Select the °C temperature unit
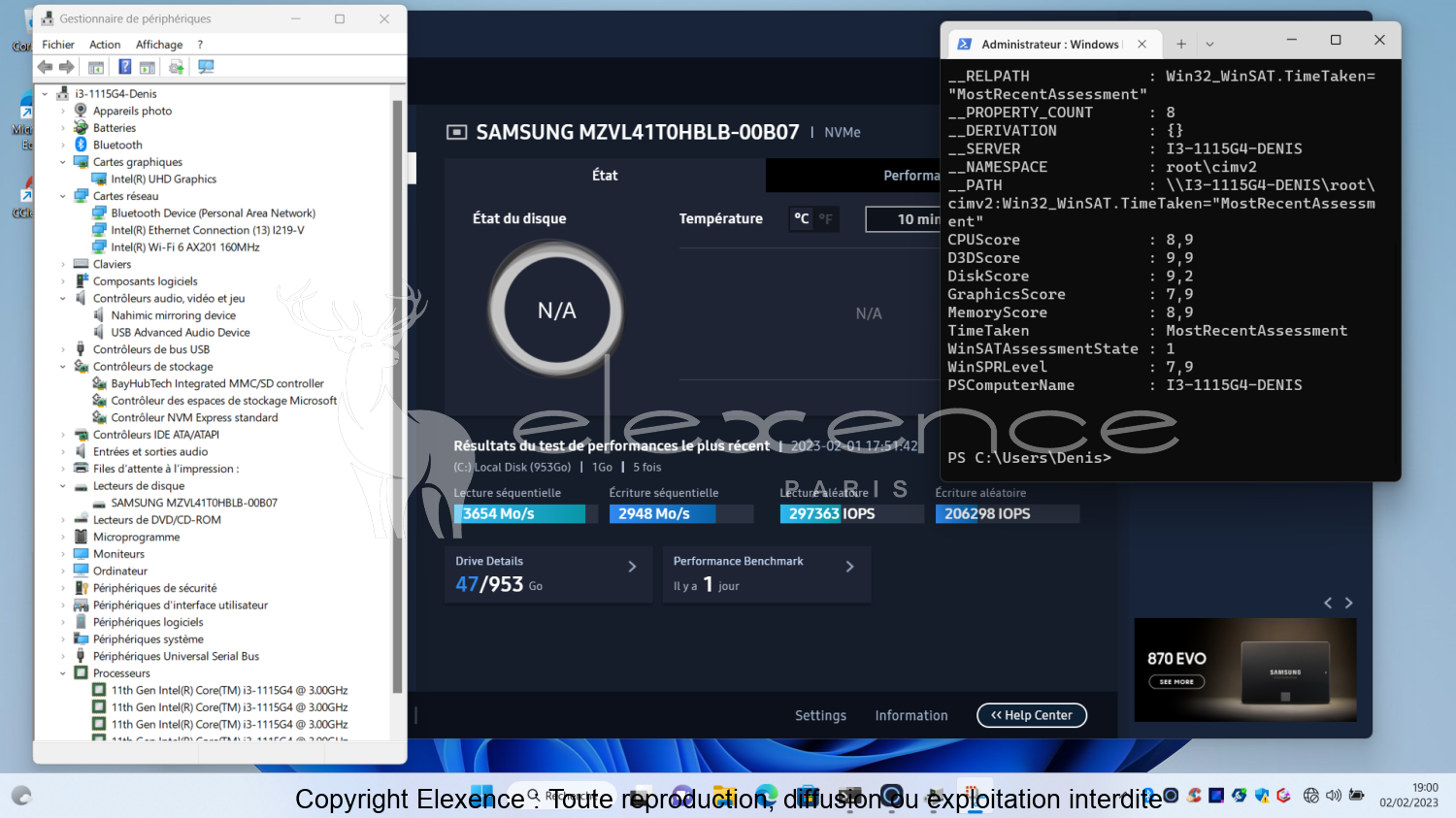This screenshot has width=1456, height=818. click(x=802, y=218)
